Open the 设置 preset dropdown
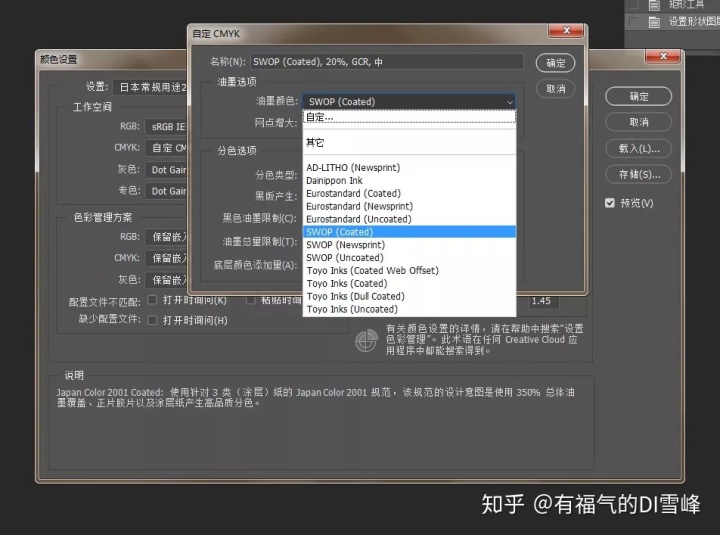 tap(150, 87)
